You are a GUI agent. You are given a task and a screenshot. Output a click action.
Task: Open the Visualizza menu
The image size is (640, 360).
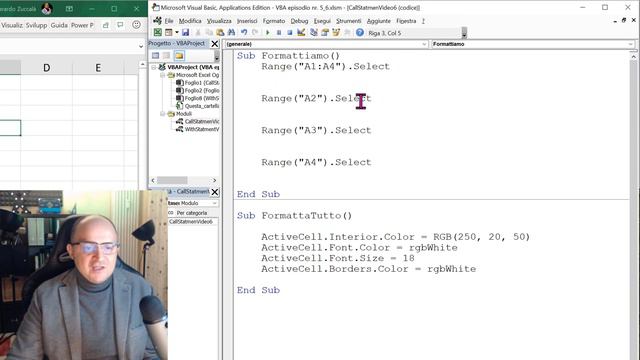(219, 21)
